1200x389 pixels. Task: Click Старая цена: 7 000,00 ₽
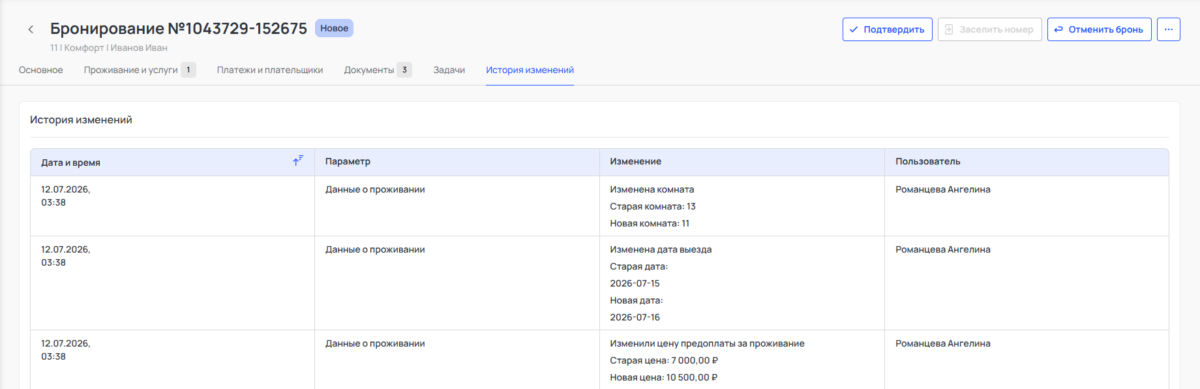(x=665, y=360)
